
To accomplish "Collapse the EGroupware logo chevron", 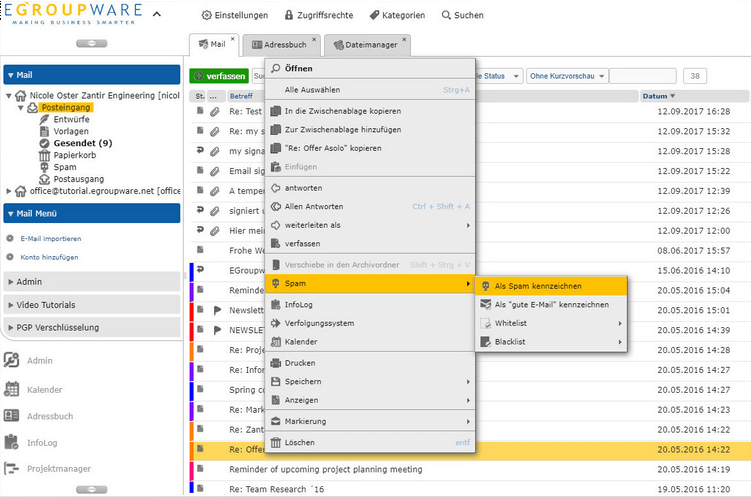I will tap(157, 14).
